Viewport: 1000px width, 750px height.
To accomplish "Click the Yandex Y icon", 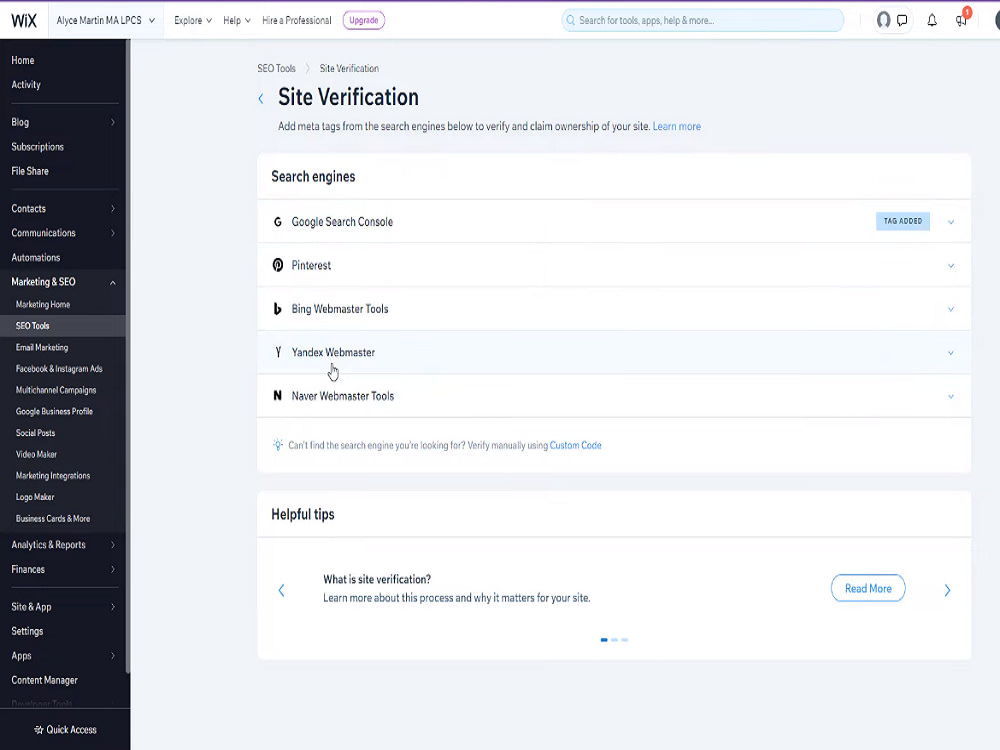I will coord(277,352).
